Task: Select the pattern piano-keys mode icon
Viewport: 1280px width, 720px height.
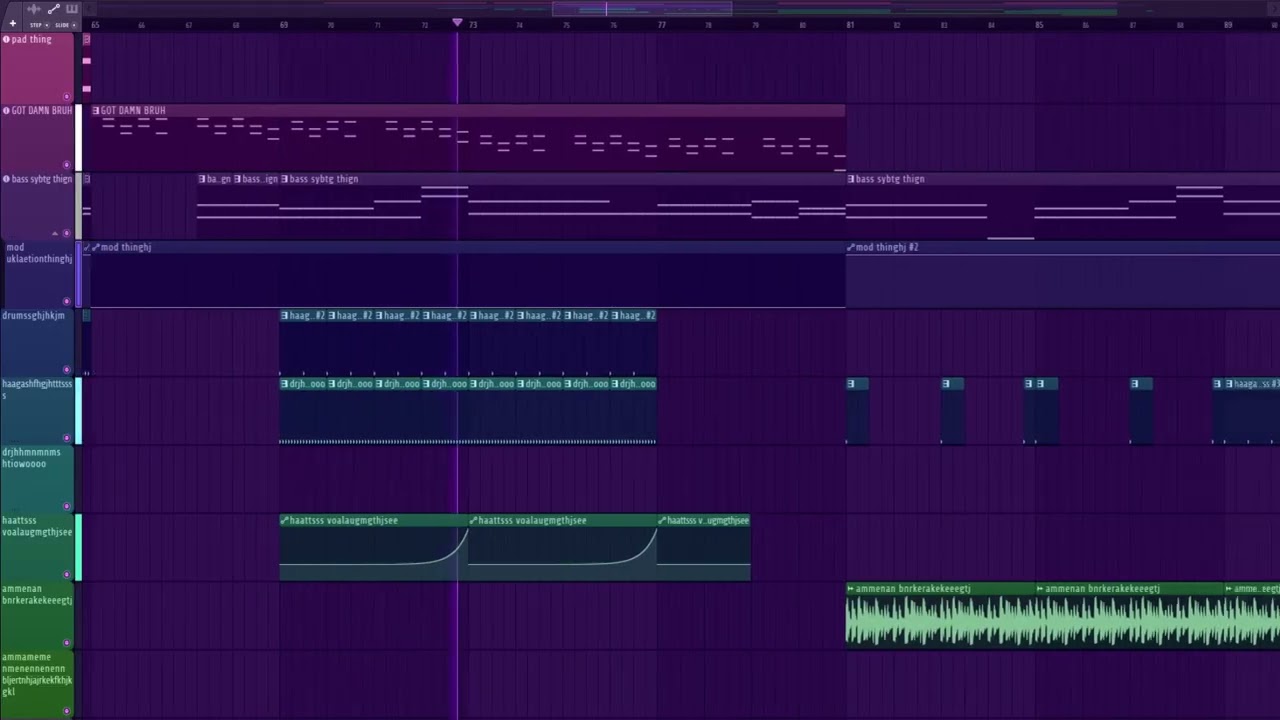Action: 72,9
